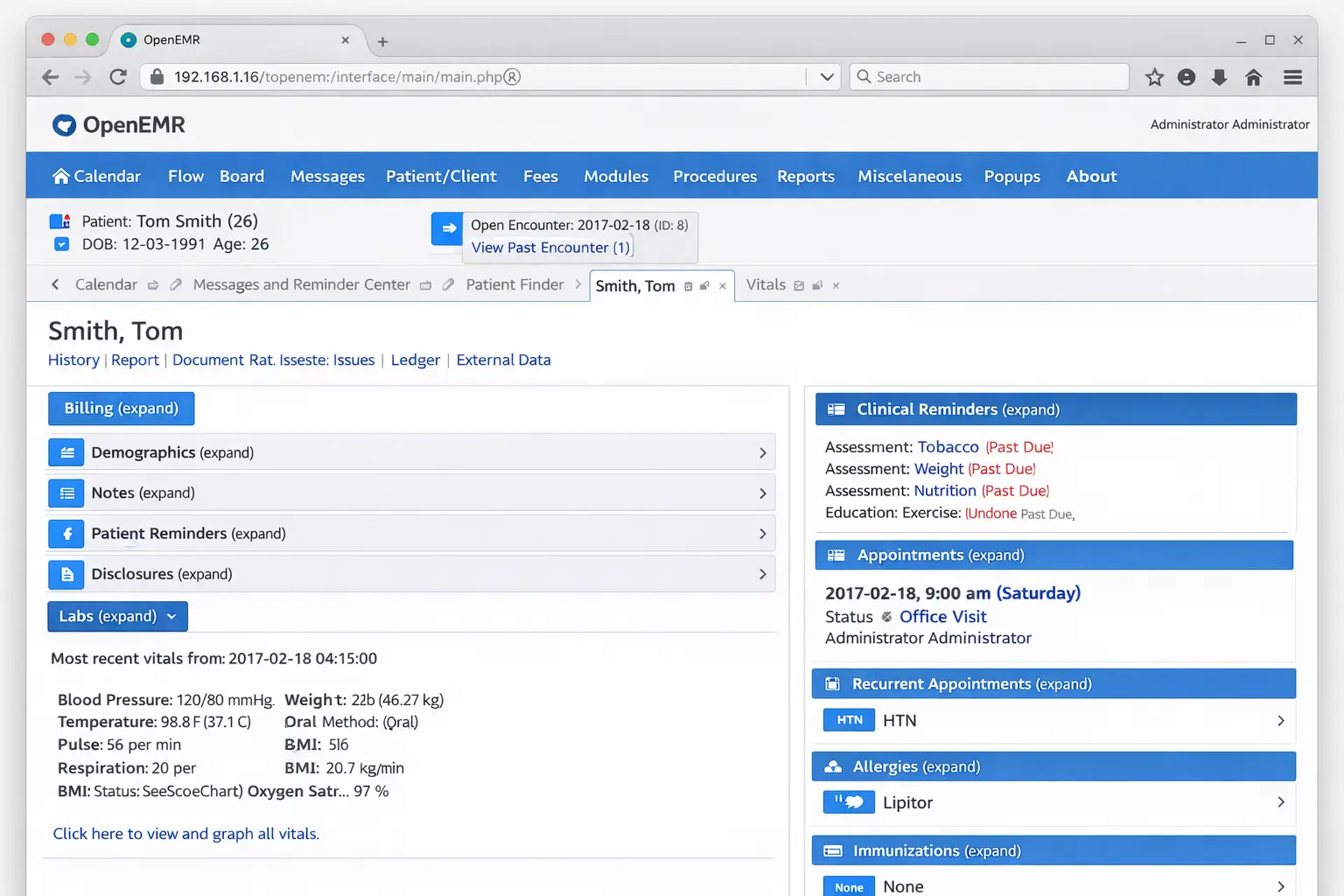Open the Reports menu
Screen dimensions: 1344x896
click(x=806, y=176)
